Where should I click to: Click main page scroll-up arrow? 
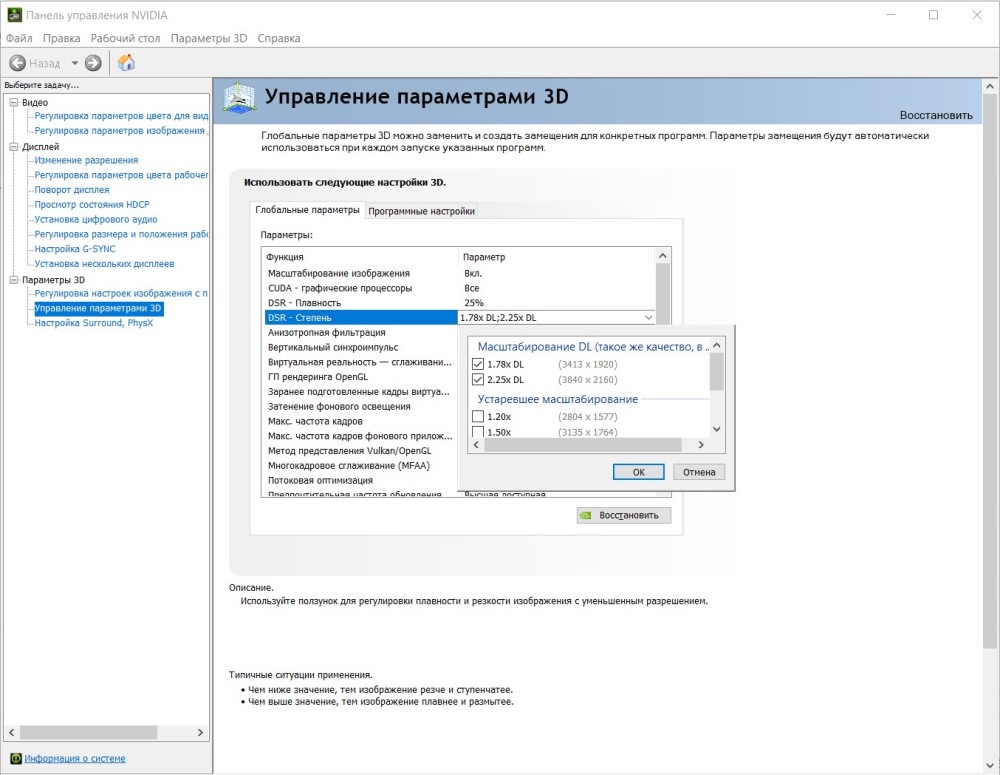[x=990, y=86]
